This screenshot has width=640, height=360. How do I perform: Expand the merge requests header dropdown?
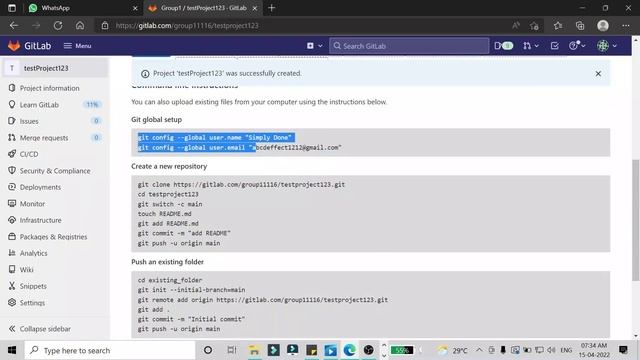pos(531,46)
